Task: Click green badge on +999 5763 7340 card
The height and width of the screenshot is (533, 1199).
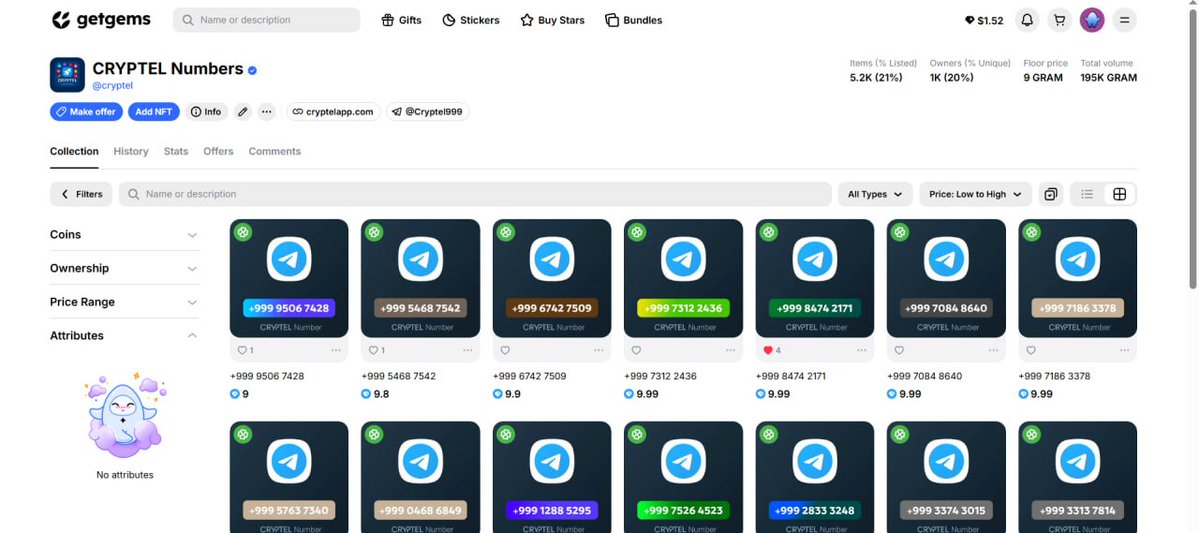Action: coord(243,434)
